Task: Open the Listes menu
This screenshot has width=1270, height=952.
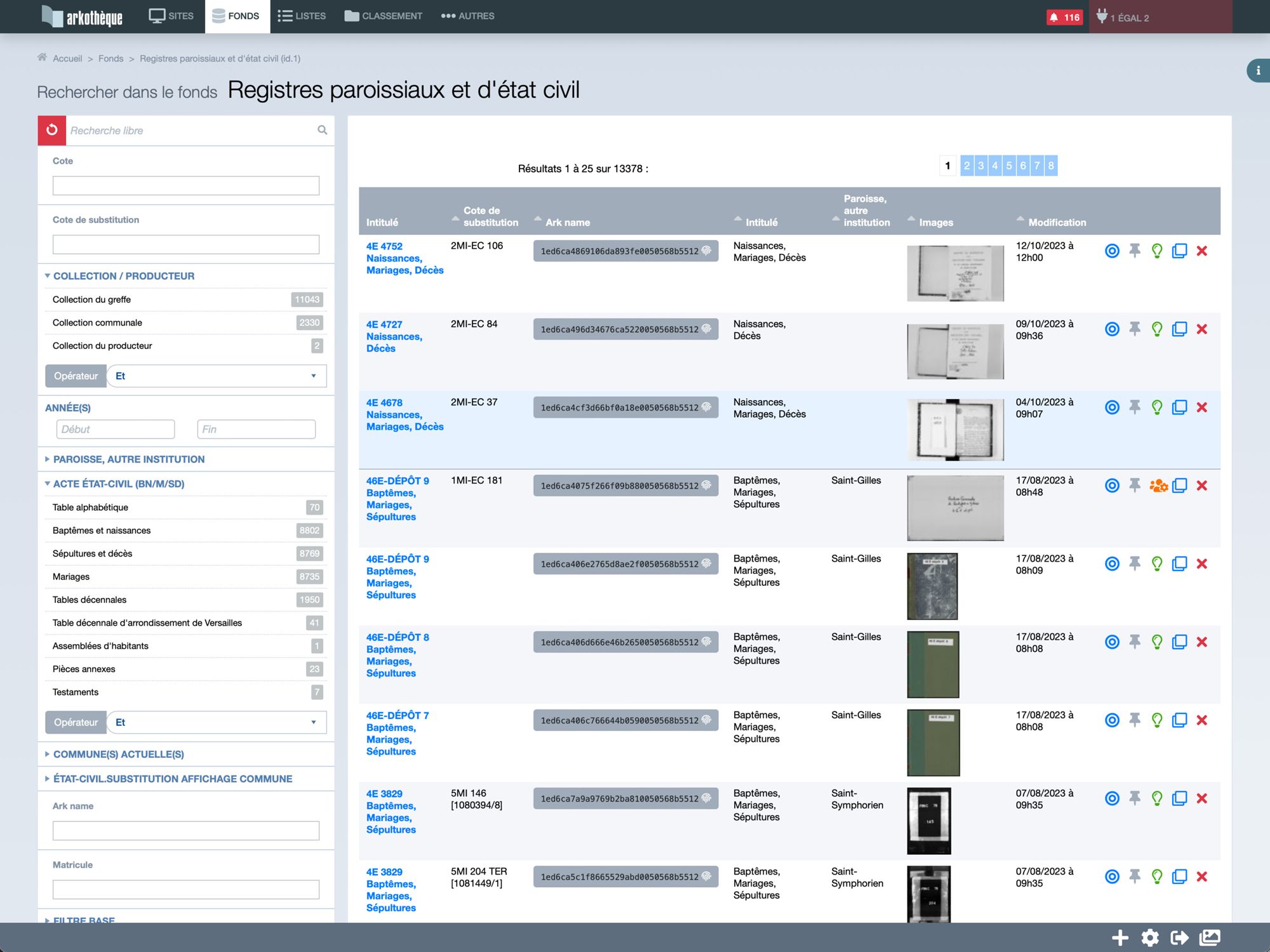Action: (302, 16)
